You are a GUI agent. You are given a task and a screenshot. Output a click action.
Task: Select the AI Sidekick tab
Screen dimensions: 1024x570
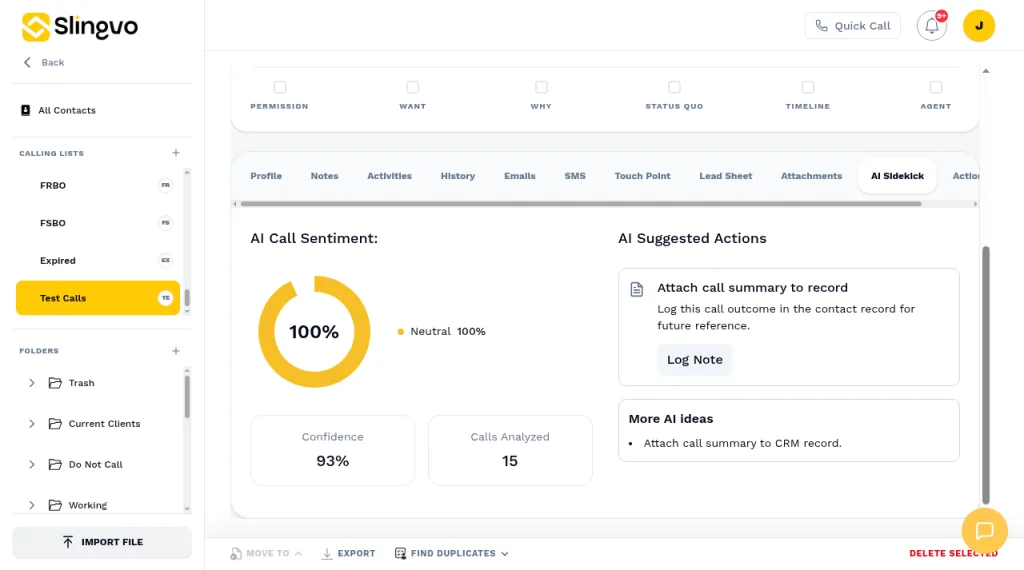[897, 176]
